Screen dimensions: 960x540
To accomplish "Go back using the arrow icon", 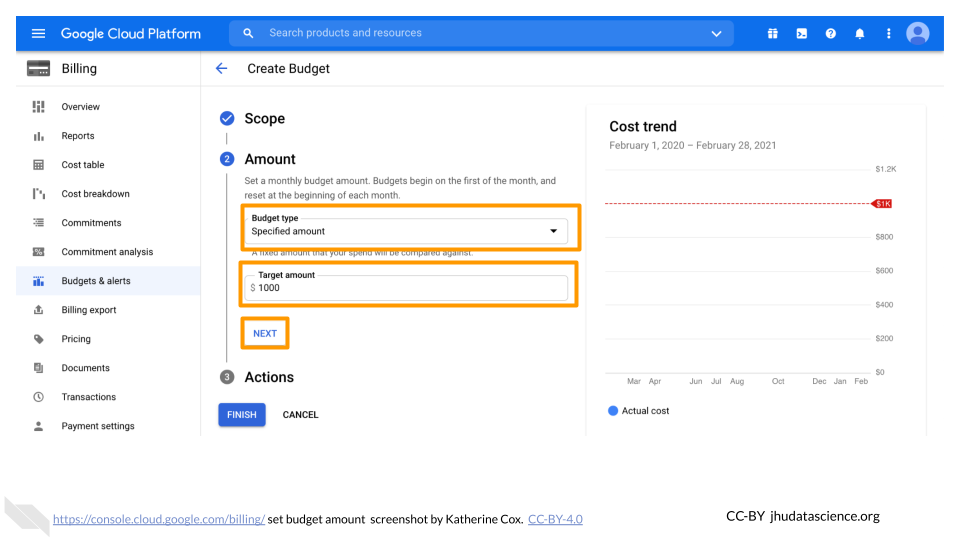I will pos(222,69).
